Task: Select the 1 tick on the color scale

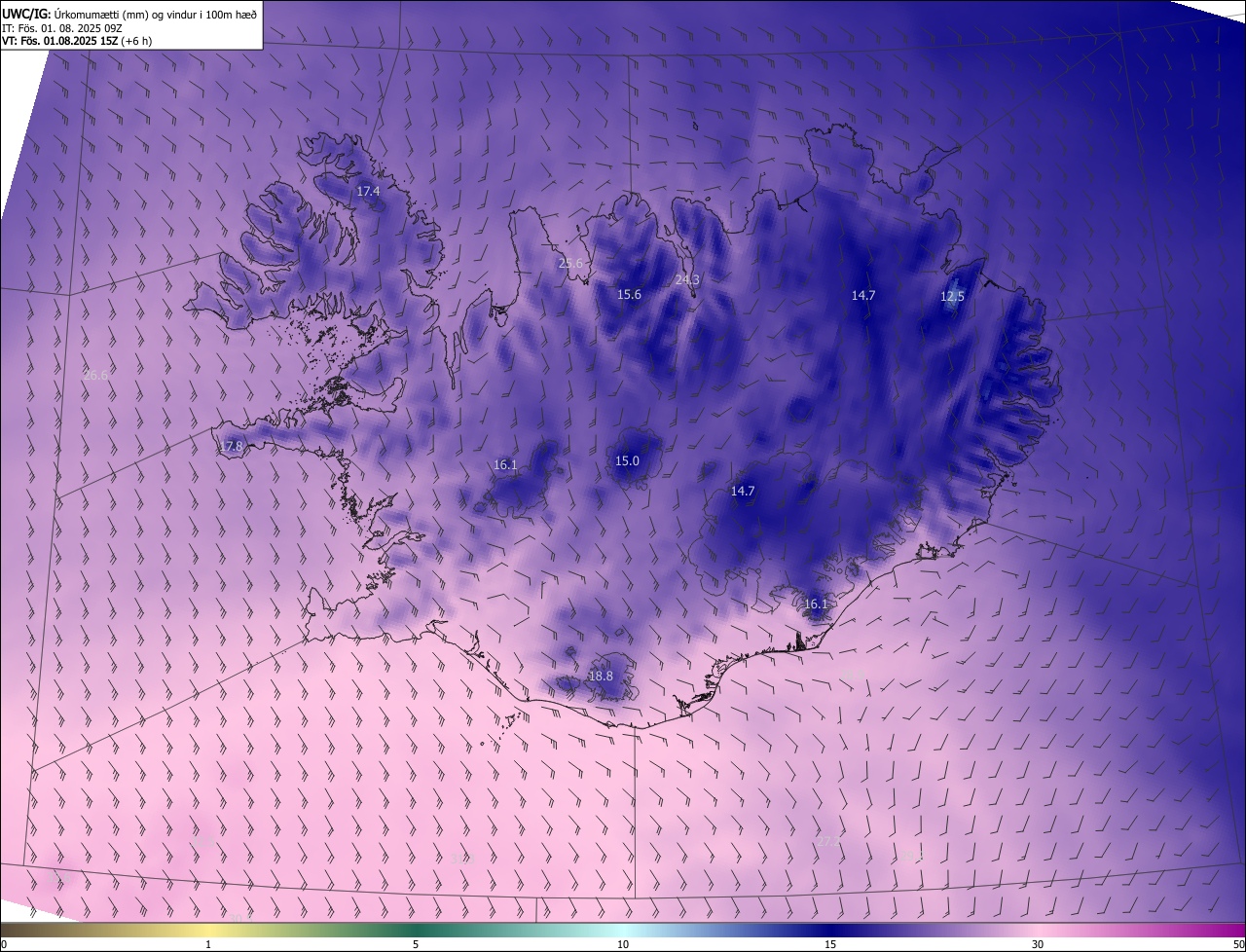Action: [x=208, y=944]
